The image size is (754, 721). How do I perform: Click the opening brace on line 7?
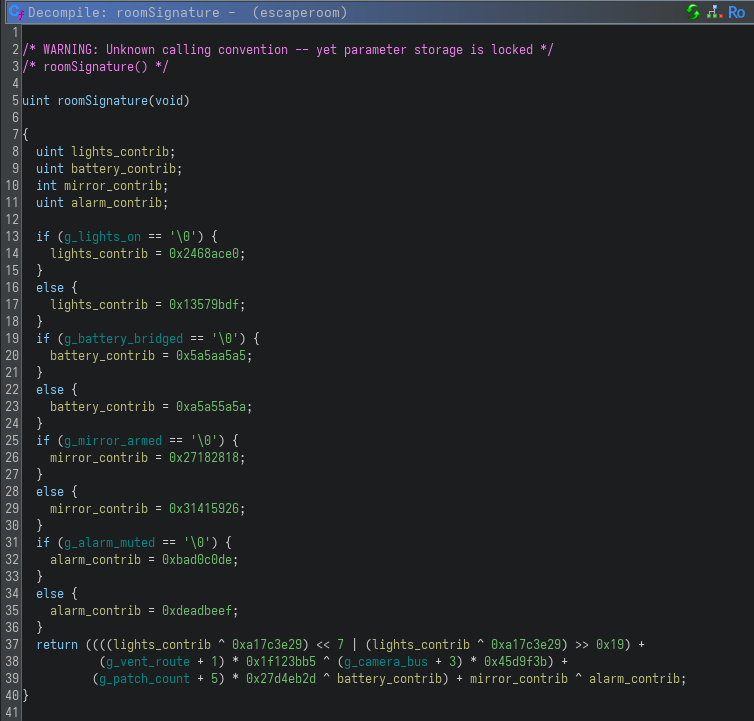25,135
